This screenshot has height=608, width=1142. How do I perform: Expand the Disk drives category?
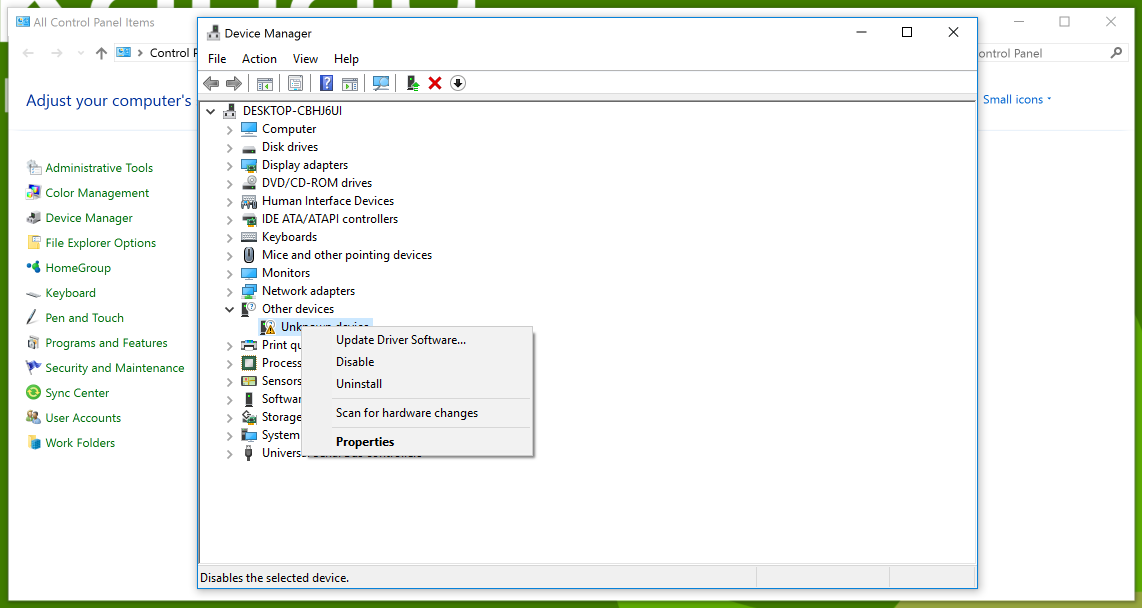229,148
